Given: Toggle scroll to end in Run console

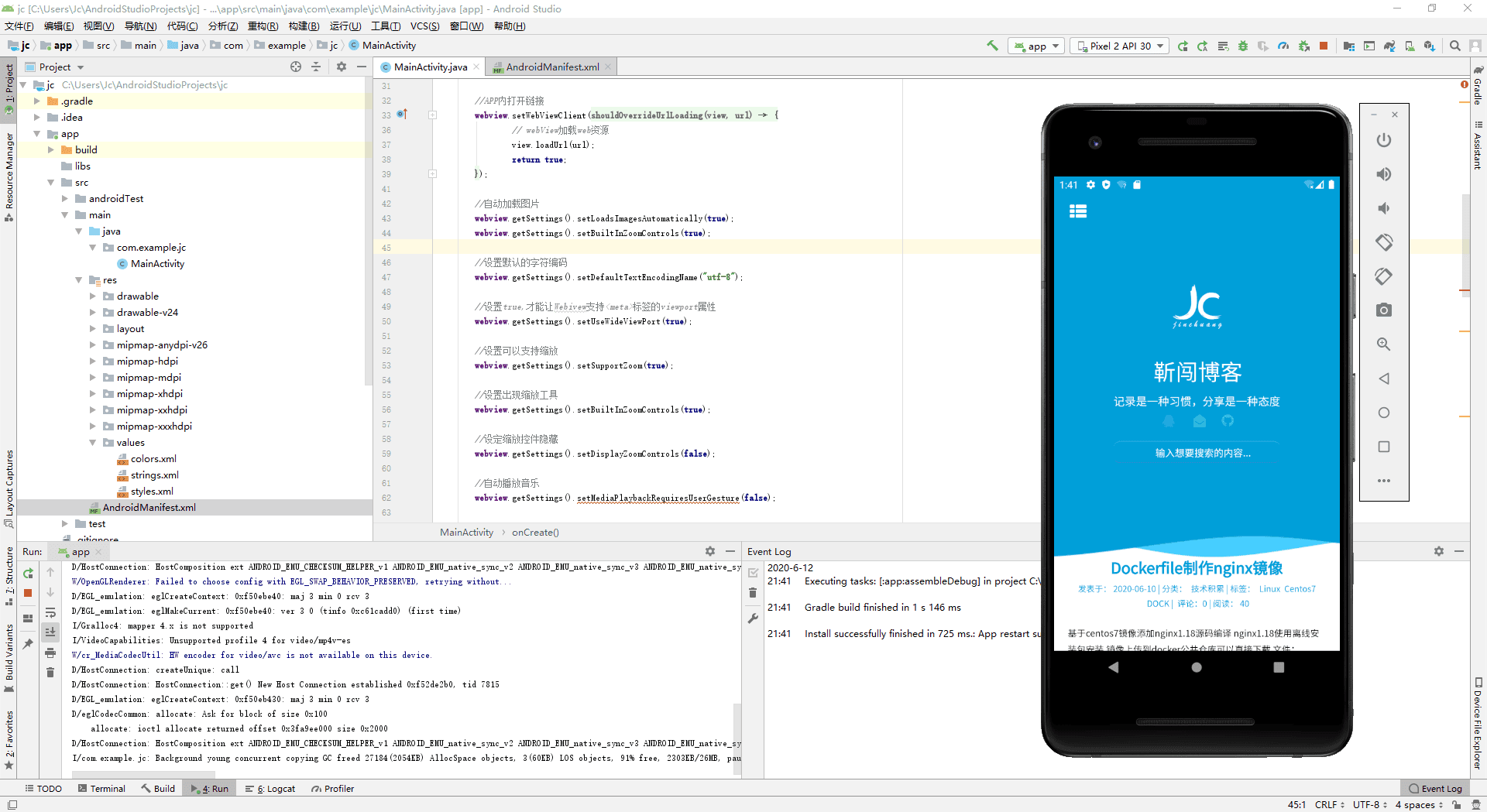Looking at the screenshot, I should point(50,632).
